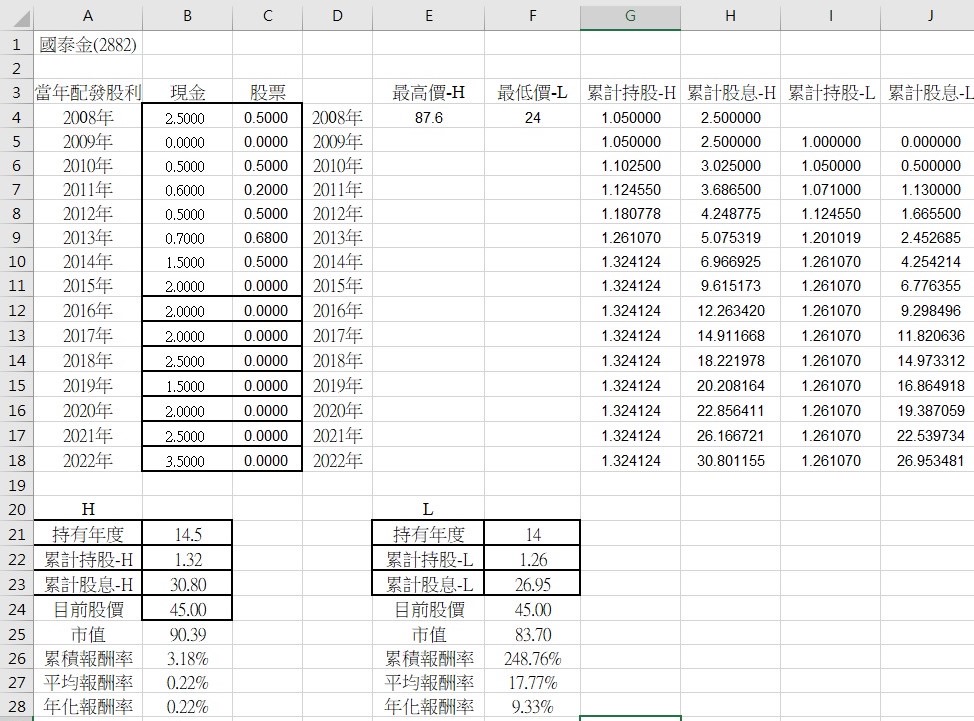Screen dimensions: 974x721
Task: Select the 累計持股-L heading in row 3
Action: 831,93
